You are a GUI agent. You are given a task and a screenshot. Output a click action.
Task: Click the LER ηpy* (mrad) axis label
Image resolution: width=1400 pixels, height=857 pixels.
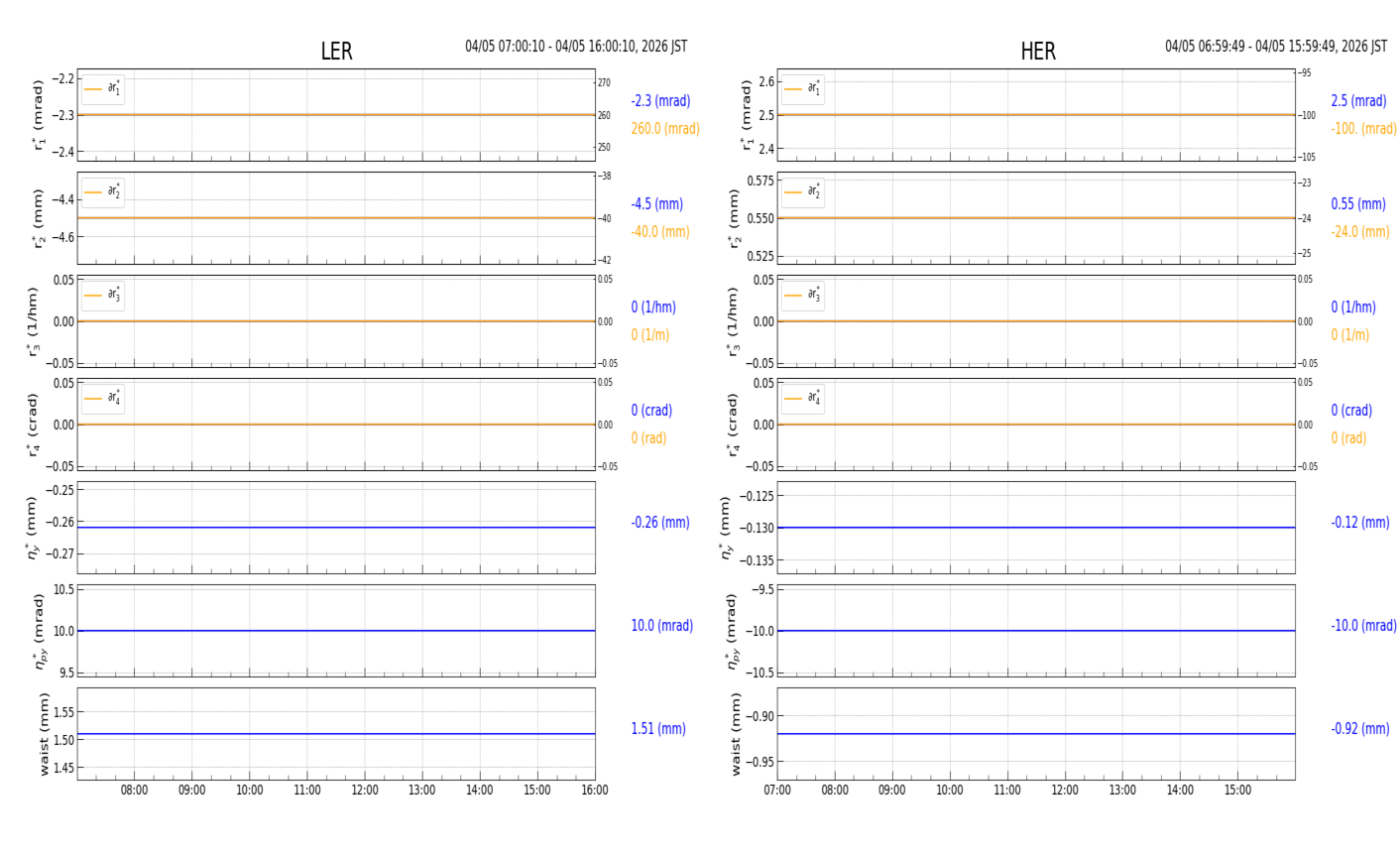pyautogui.click(x=39, y=631)
